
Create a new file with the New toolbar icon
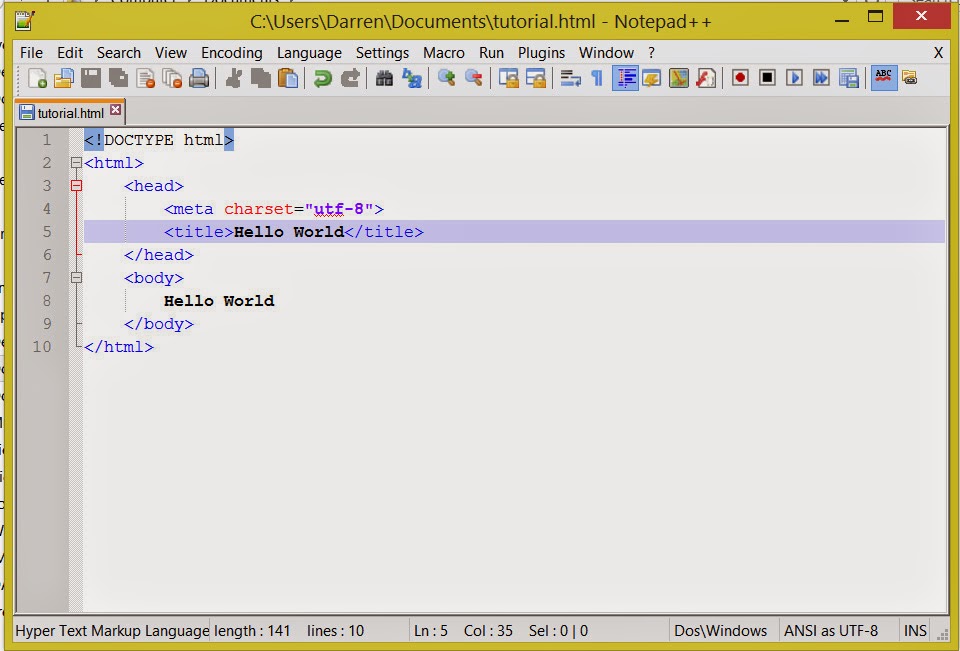tap(37, 78)
